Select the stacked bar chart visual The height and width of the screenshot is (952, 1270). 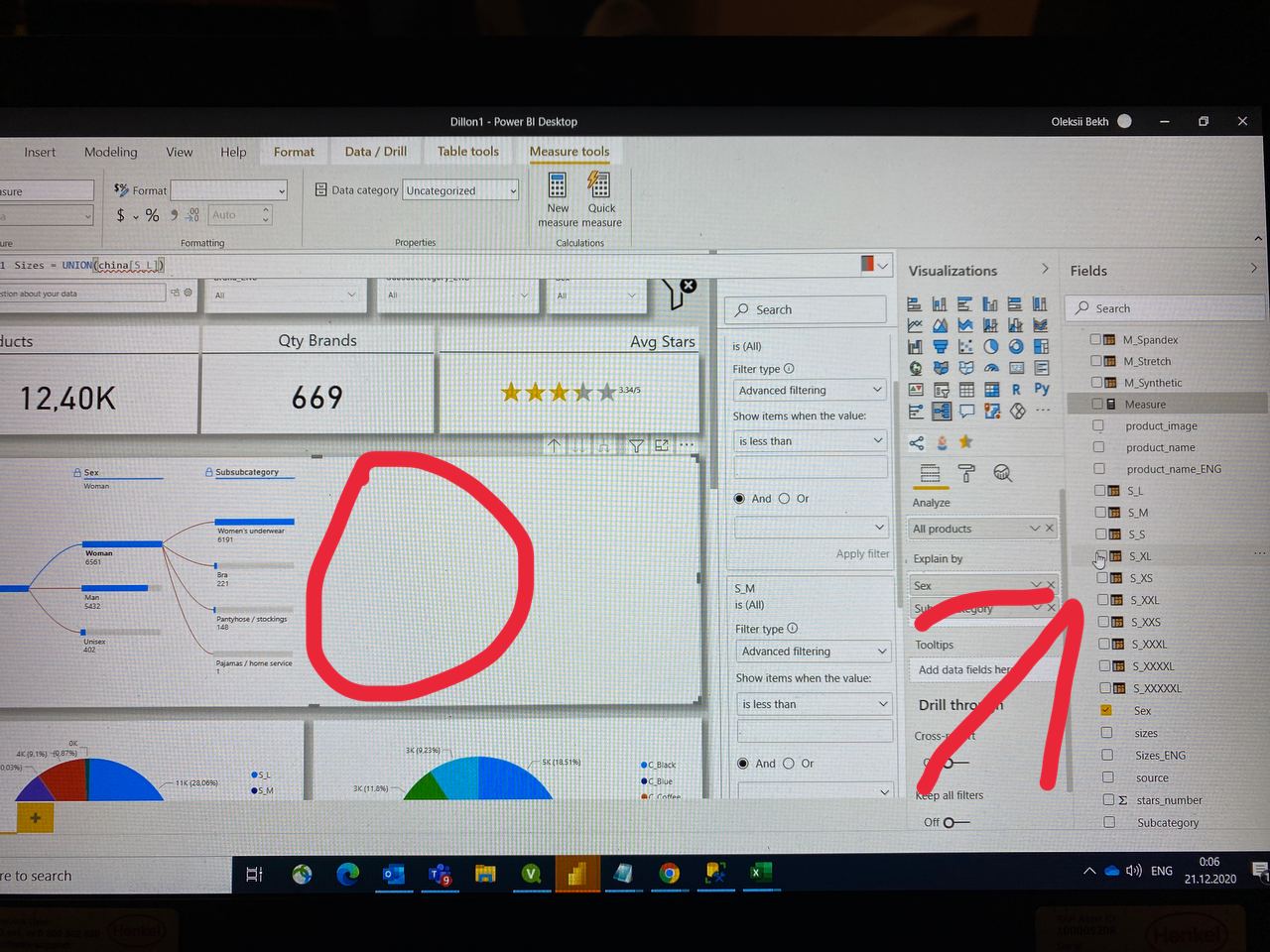click(x=915, y=303)
